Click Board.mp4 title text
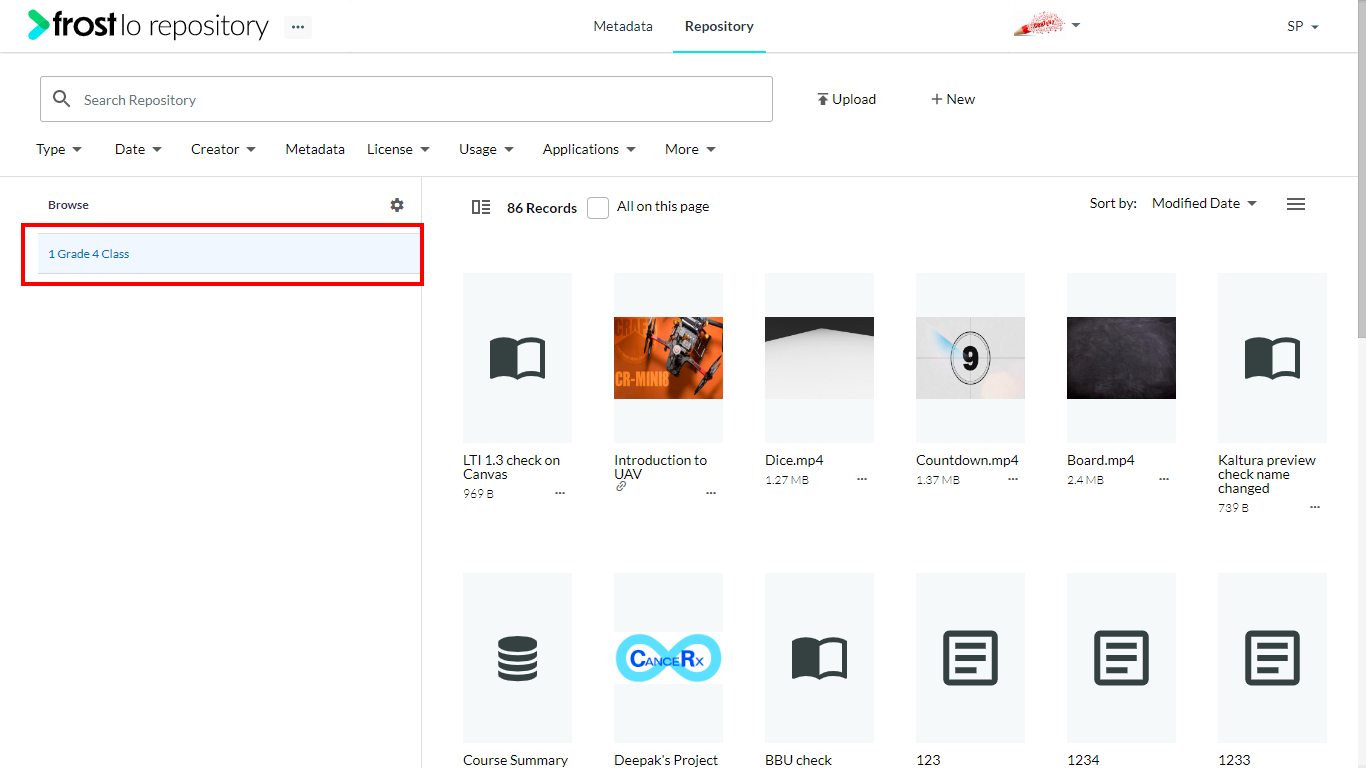The height and width of the screenshot is (768, 1366). [x=1101, y=460]
